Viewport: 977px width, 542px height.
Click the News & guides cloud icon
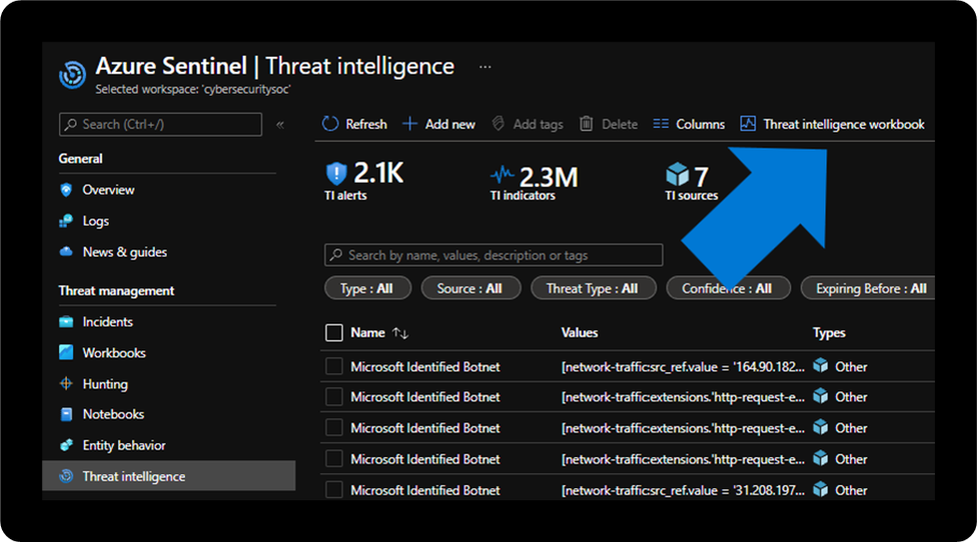66,252
